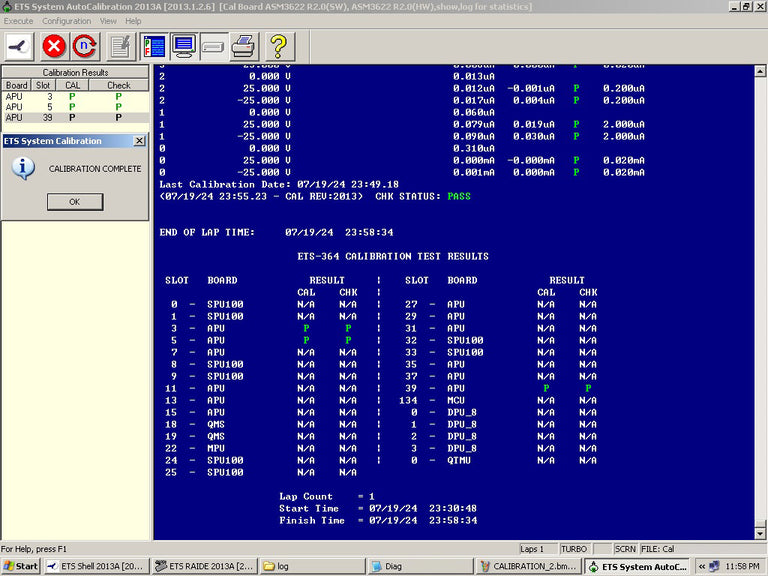Switch to CALIBRATION_2.bmp taskbar item
This screenshot has height=576, width=768.
click(528, 566)
